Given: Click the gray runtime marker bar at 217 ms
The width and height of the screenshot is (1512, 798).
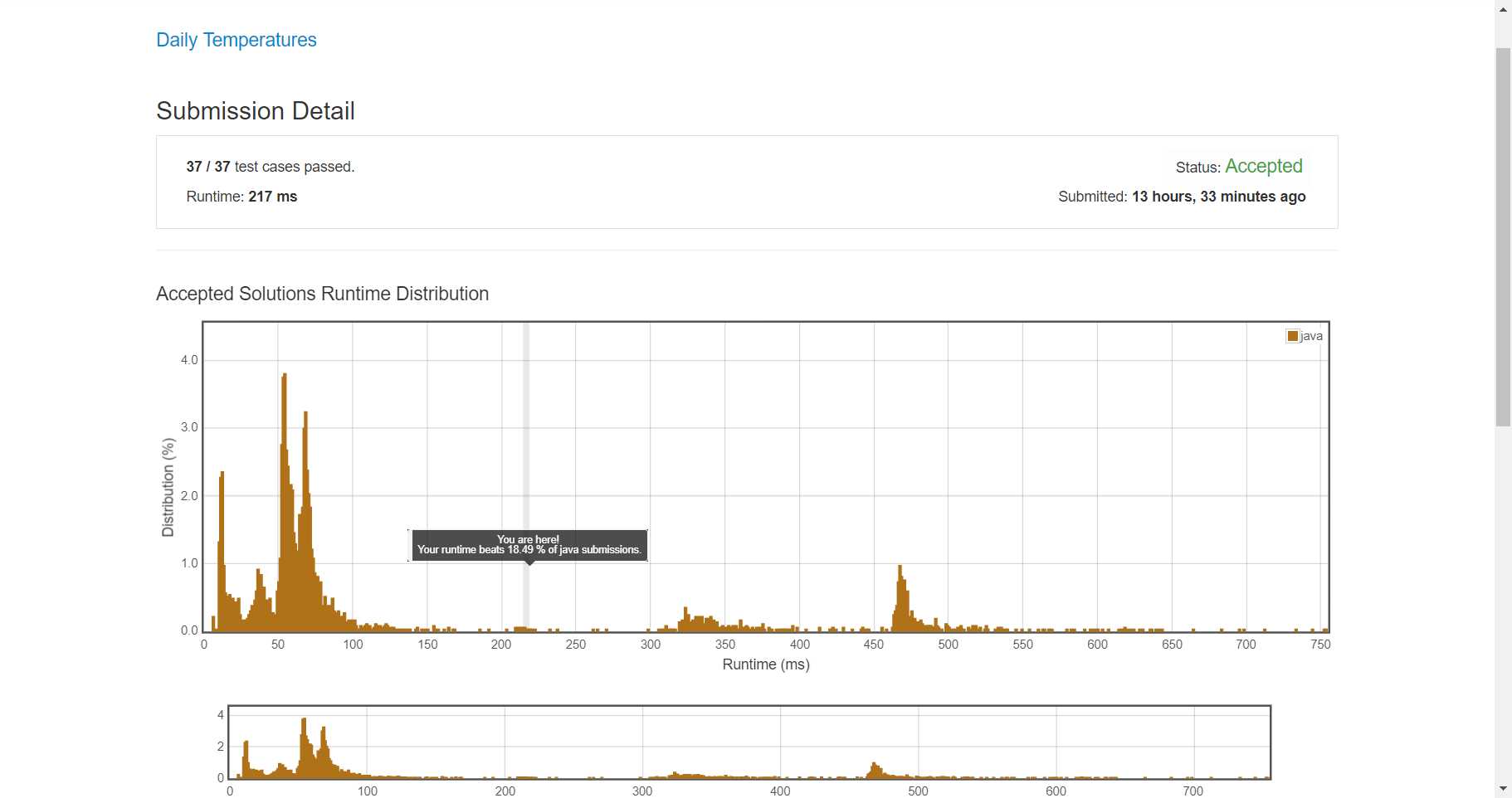Looking at the screenshot, I should tap(526, 477).
